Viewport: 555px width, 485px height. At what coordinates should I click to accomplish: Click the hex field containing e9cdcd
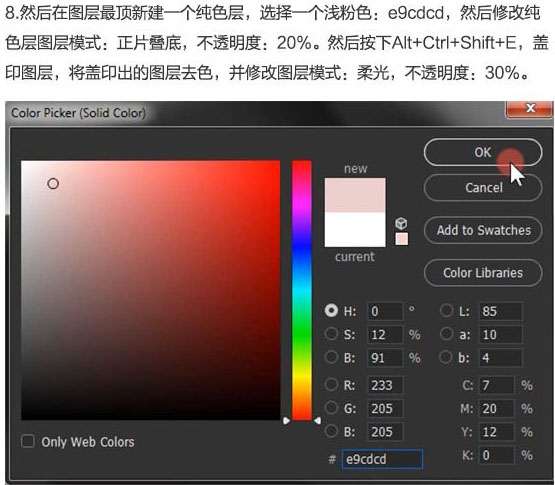(382, 459)
